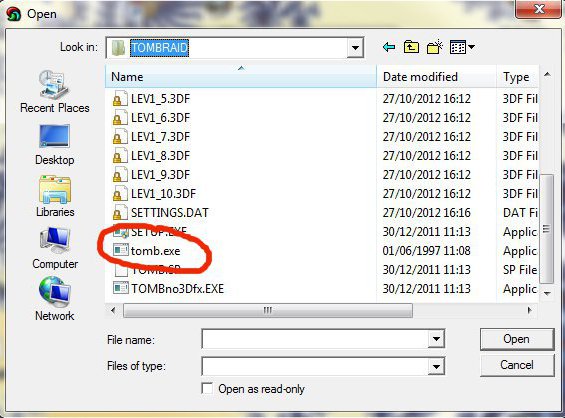
Task: Expand the Look in folder dropdown
Action: [x=355, y=48]
